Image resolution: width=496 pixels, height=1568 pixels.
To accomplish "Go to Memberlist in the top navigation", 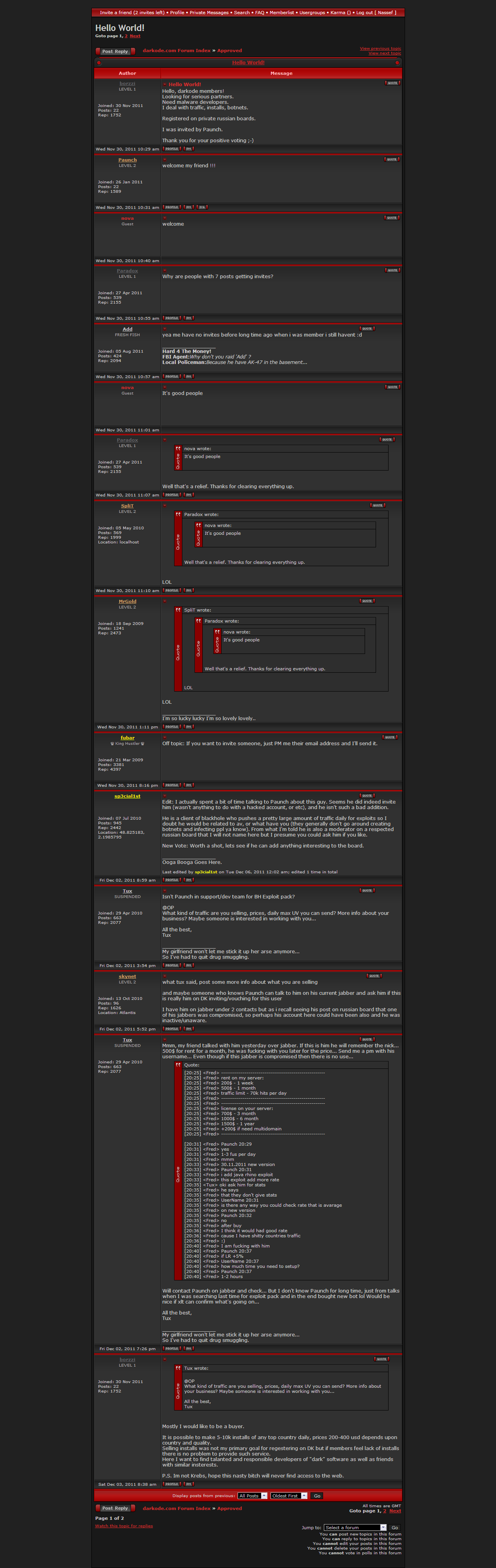I will (x=282, y=12).
